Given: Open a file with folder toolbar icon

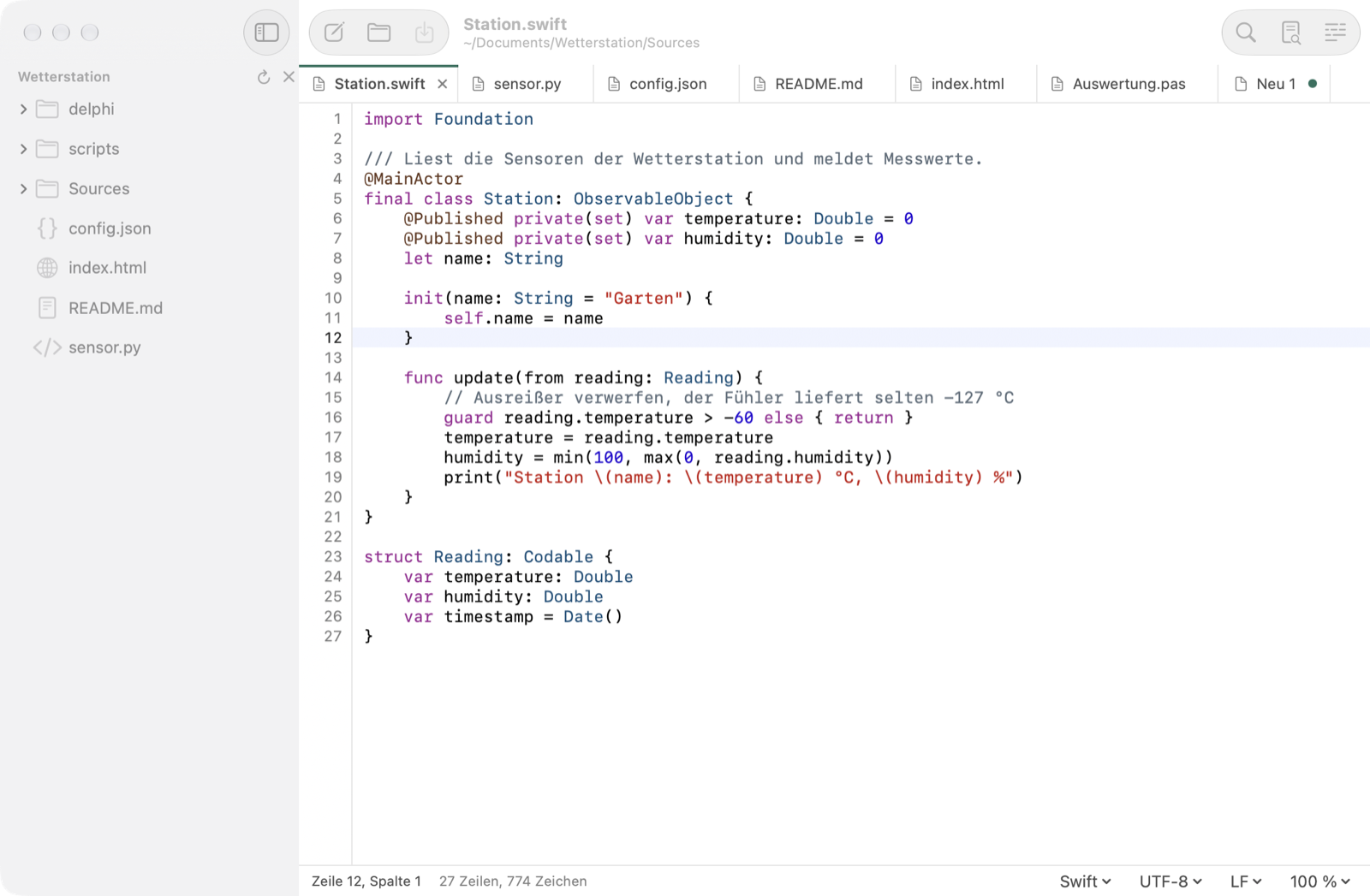Looking at the screenshot, I should point(379,33).
